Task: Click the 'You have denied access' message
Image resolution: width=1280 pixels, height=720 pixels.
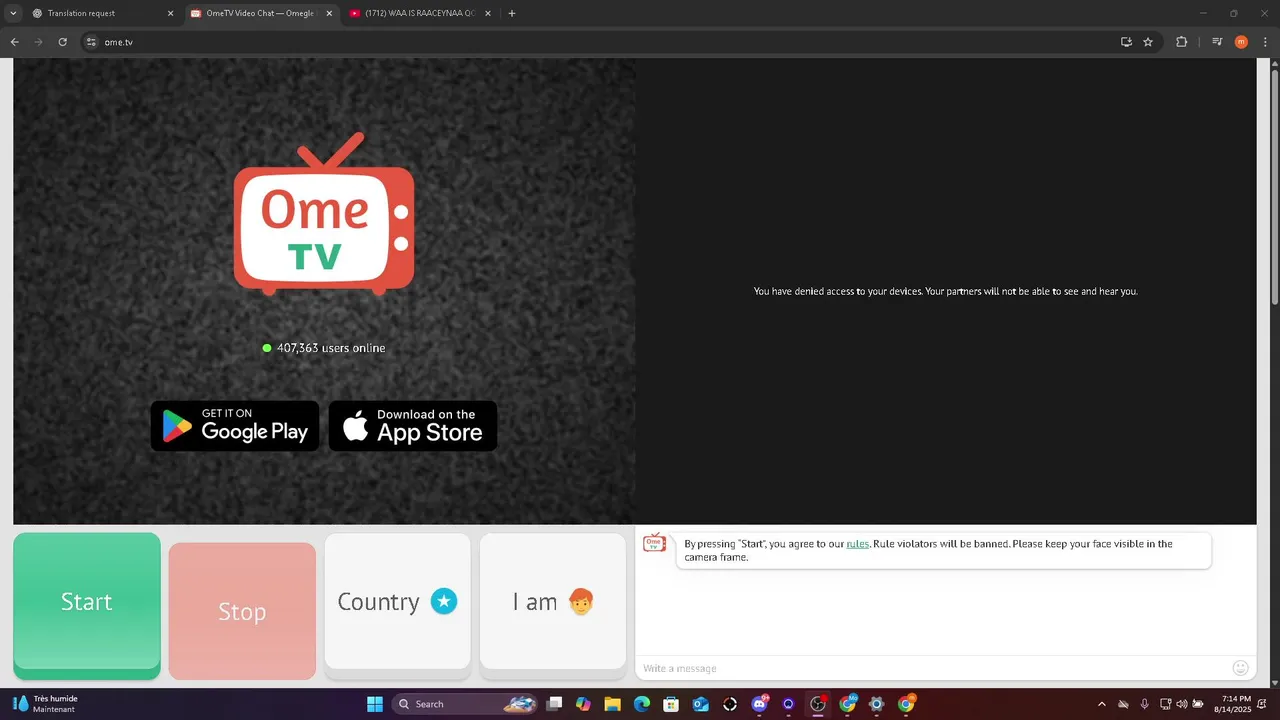Action: tap(945, 291)
